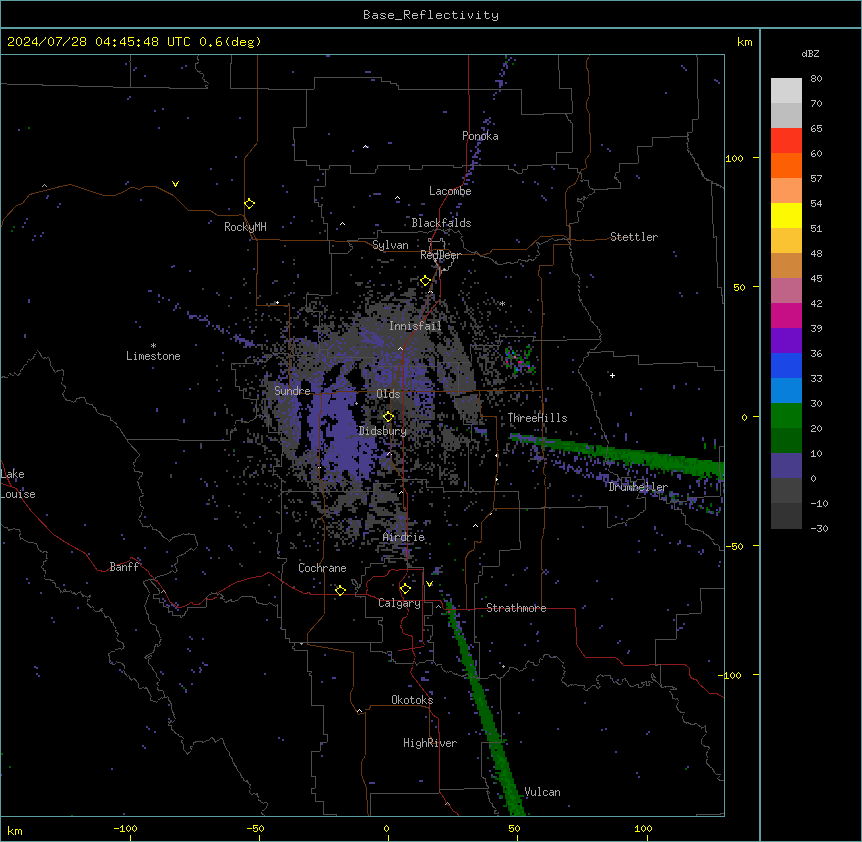
Task: Click the -50 tick label on right axis
Action: [734, 546]
